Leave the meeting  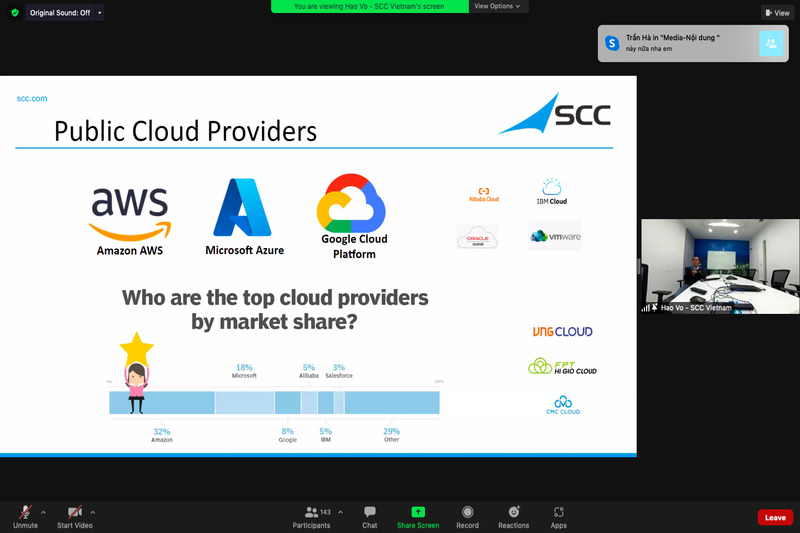[x=775, y=517]
